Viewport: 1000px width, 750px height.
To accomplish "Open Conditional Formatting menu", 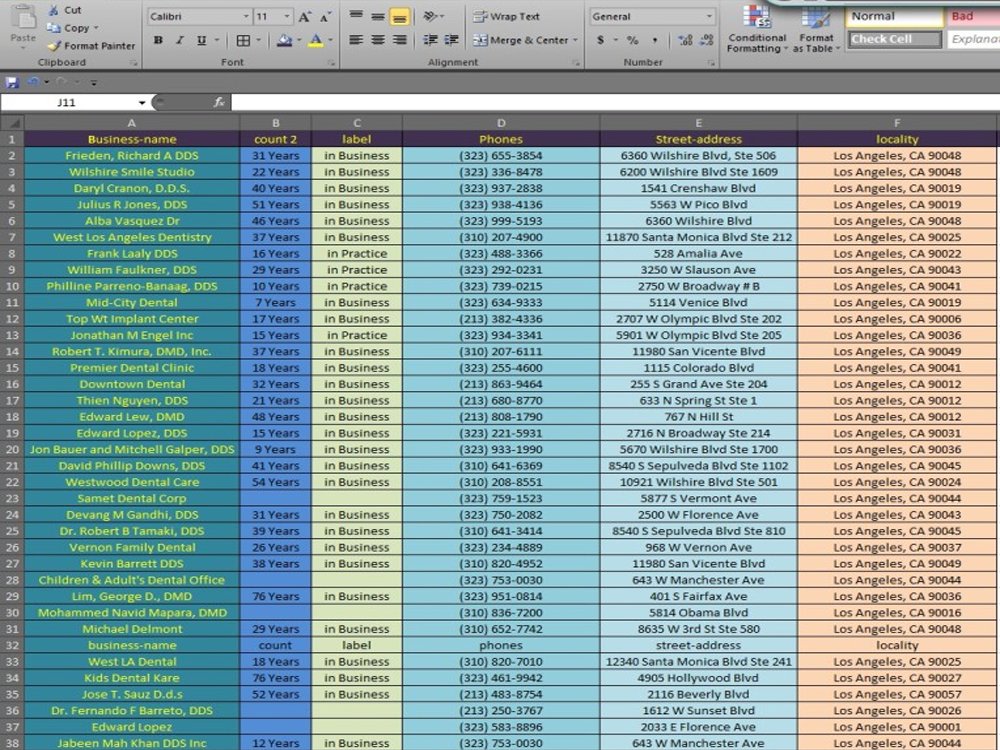I will (x=757, y=28).
